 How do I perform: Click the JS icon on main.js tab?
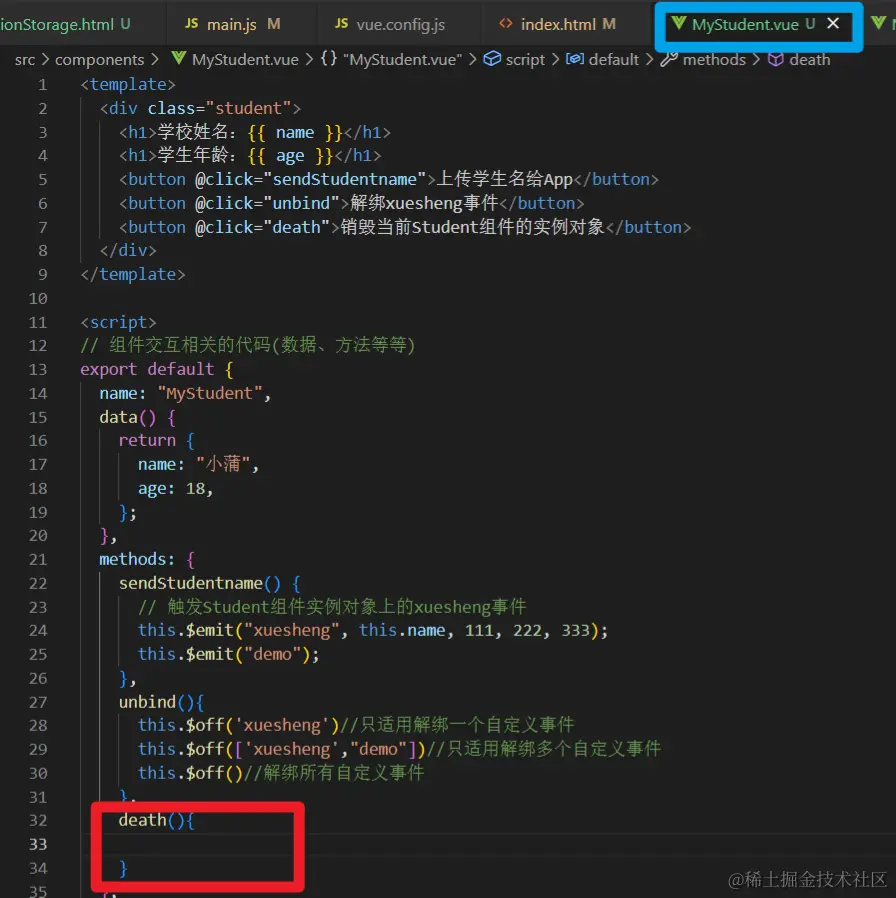click(x=191, y=23)
